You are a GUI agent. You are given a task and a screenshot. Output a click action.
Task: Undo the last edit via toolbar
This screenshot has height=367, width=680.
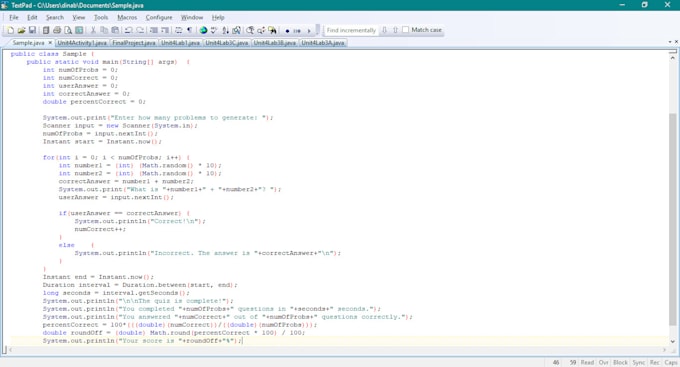tap(129, 30)
